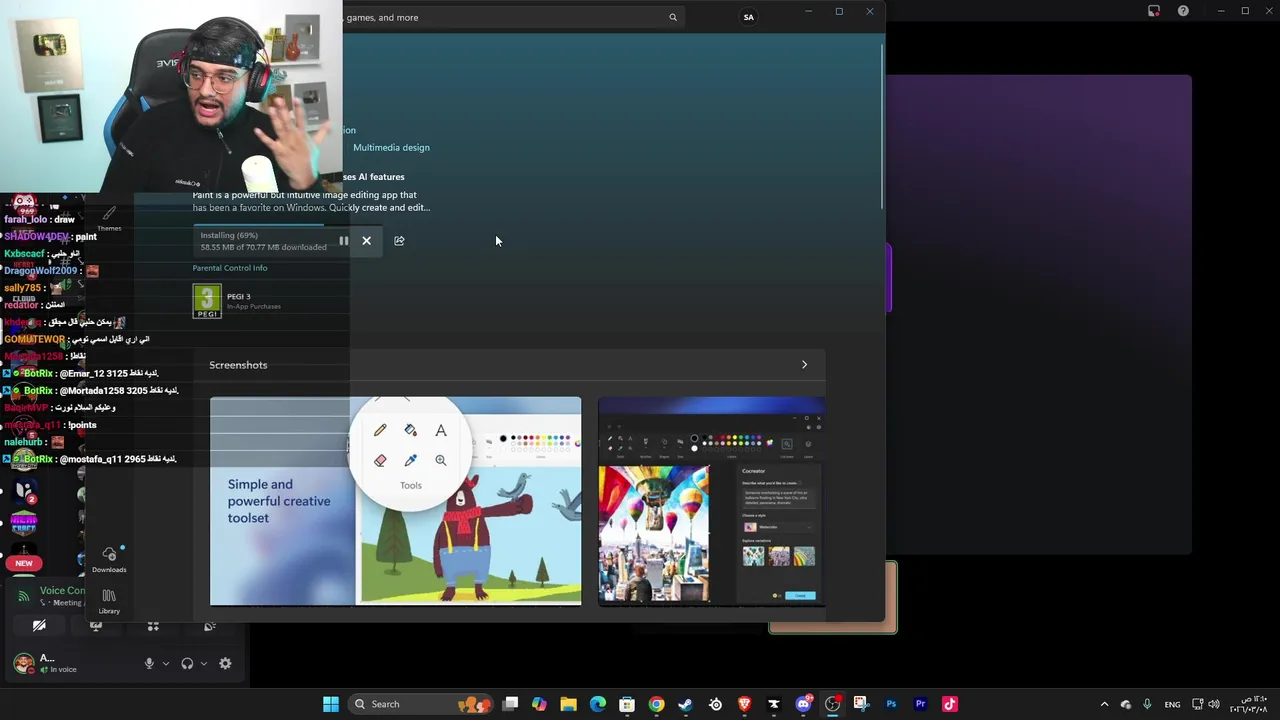Image resolution: width=1280 pixels, height=720 pixels.
Task: Click Discord voice connection signal icon
Action: point(24,596)
